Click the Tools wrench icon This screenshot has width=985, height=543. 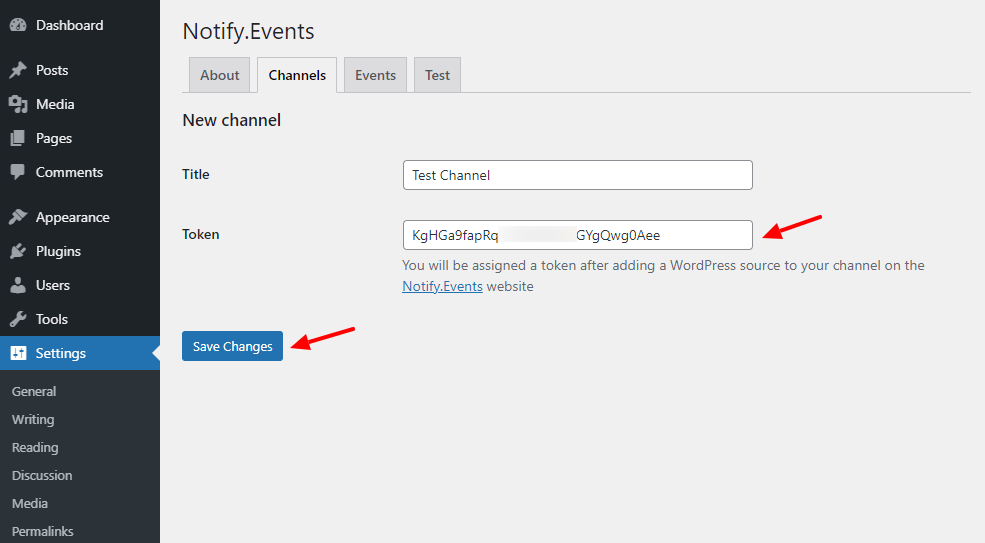[x=18, y=319]
